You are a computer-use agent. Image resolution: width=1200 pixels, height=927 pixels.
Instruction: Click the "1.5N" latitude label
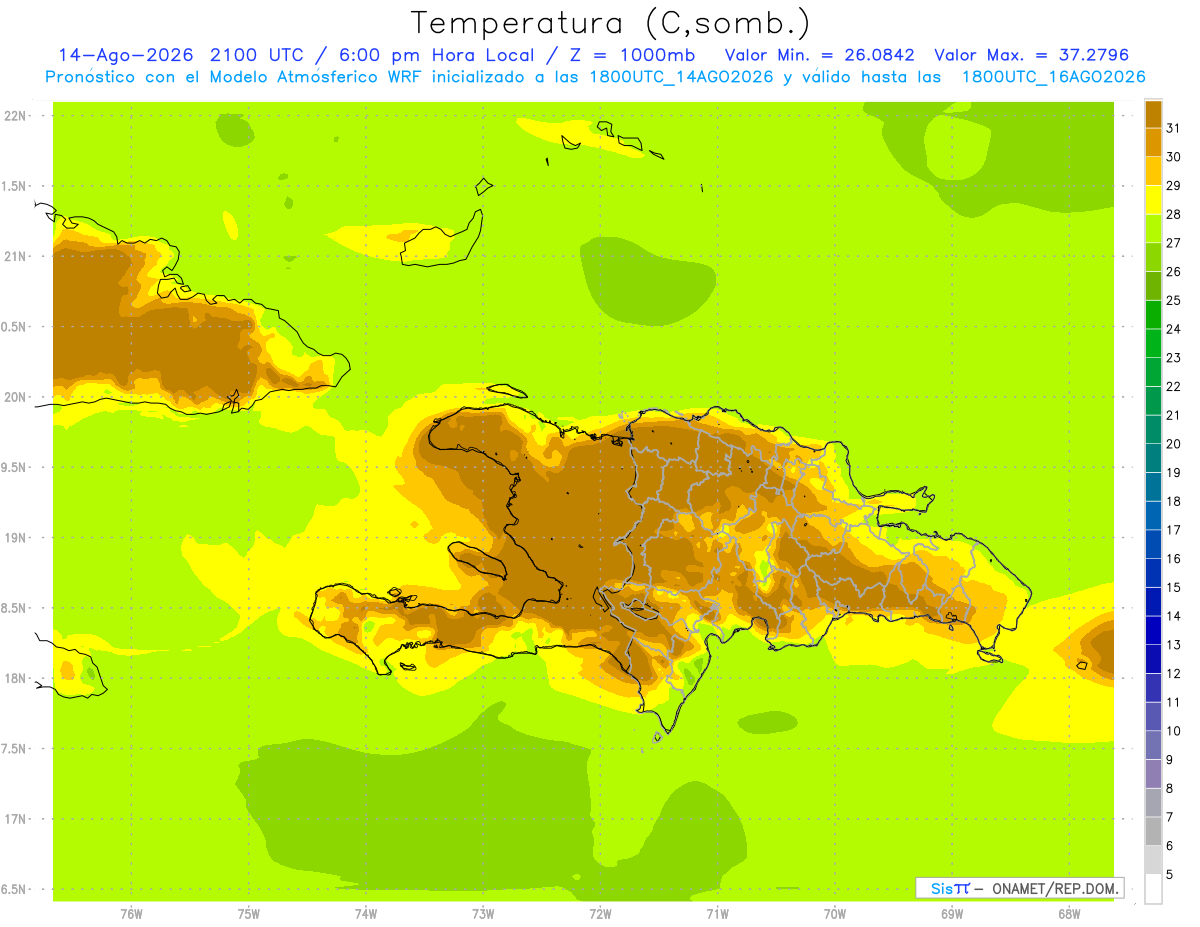coord(15,186)
